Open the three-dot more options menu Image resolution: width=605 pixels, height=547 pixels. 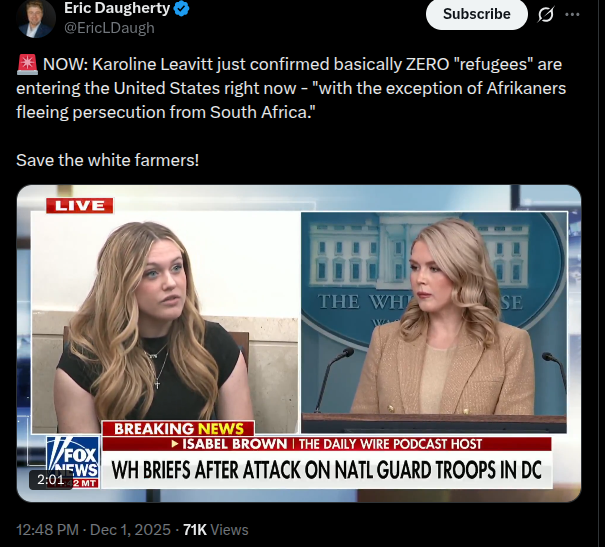click(x=572, y=15)
